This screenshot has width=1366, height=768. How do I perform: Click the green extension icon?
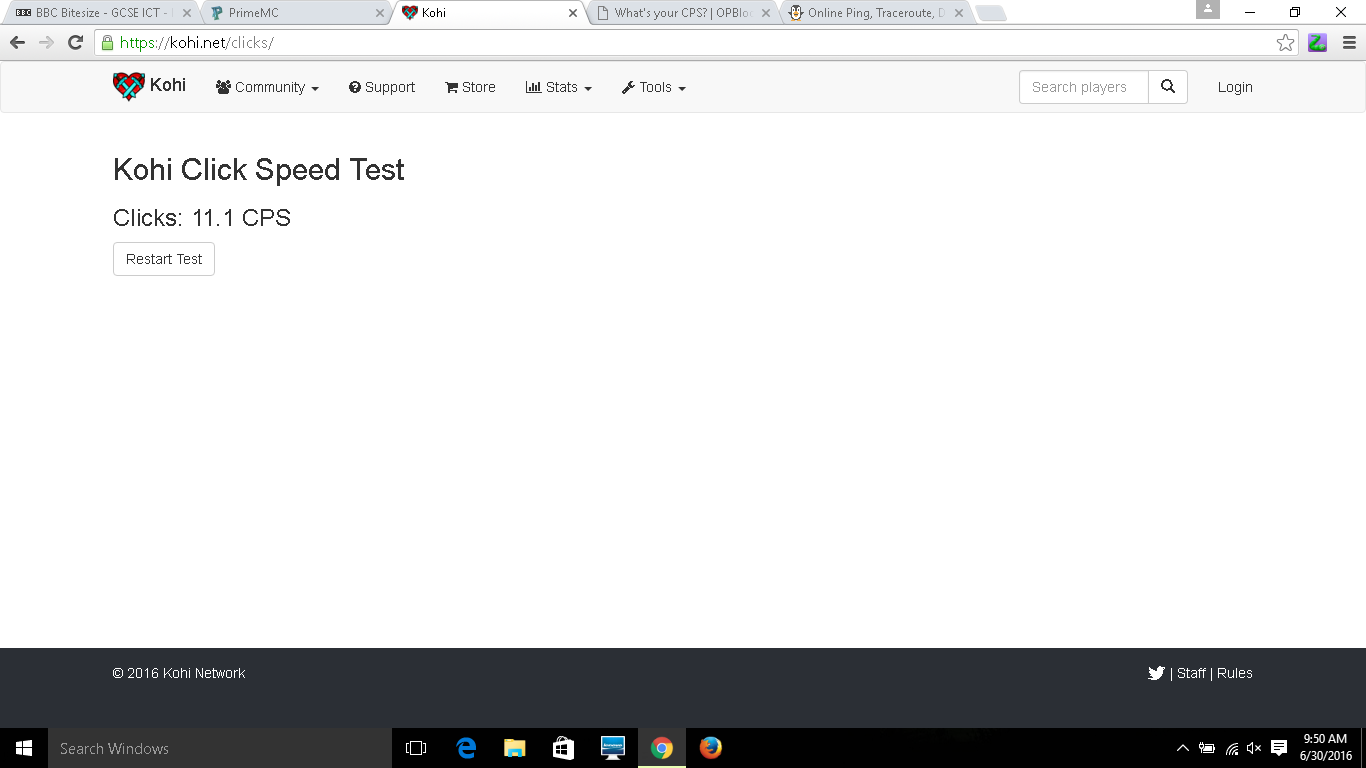point(1317,43)
